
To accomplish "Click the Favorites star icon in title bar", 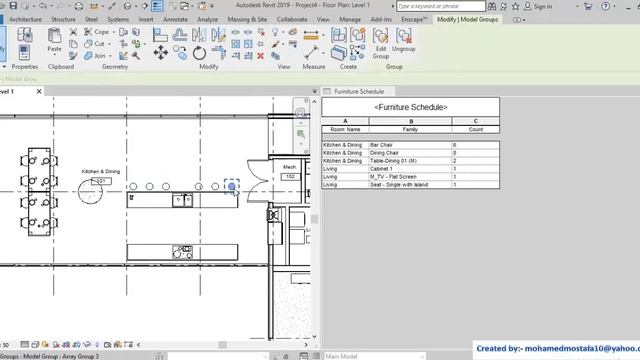I will click(516, 6).
